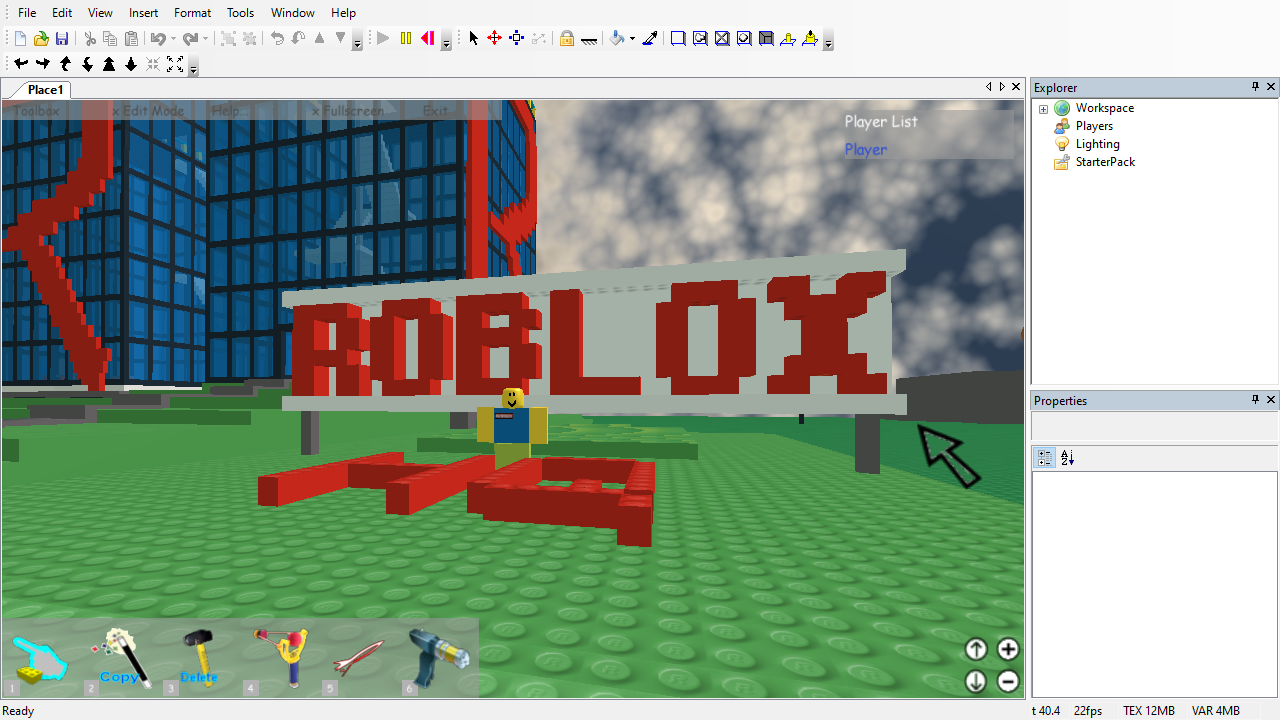1280x720 pixels.
Task: Open the Insert menu
Action: coord(143,13)
